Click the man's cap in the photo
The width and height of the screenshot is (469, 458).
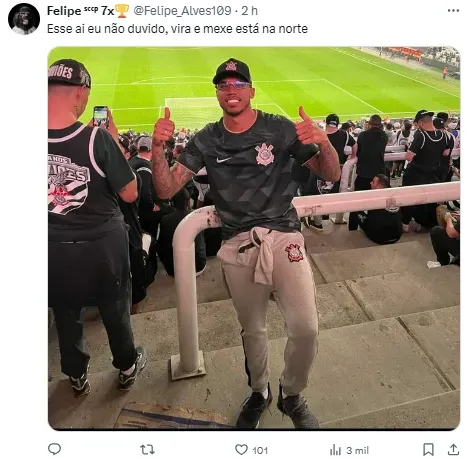coord(232,70)
